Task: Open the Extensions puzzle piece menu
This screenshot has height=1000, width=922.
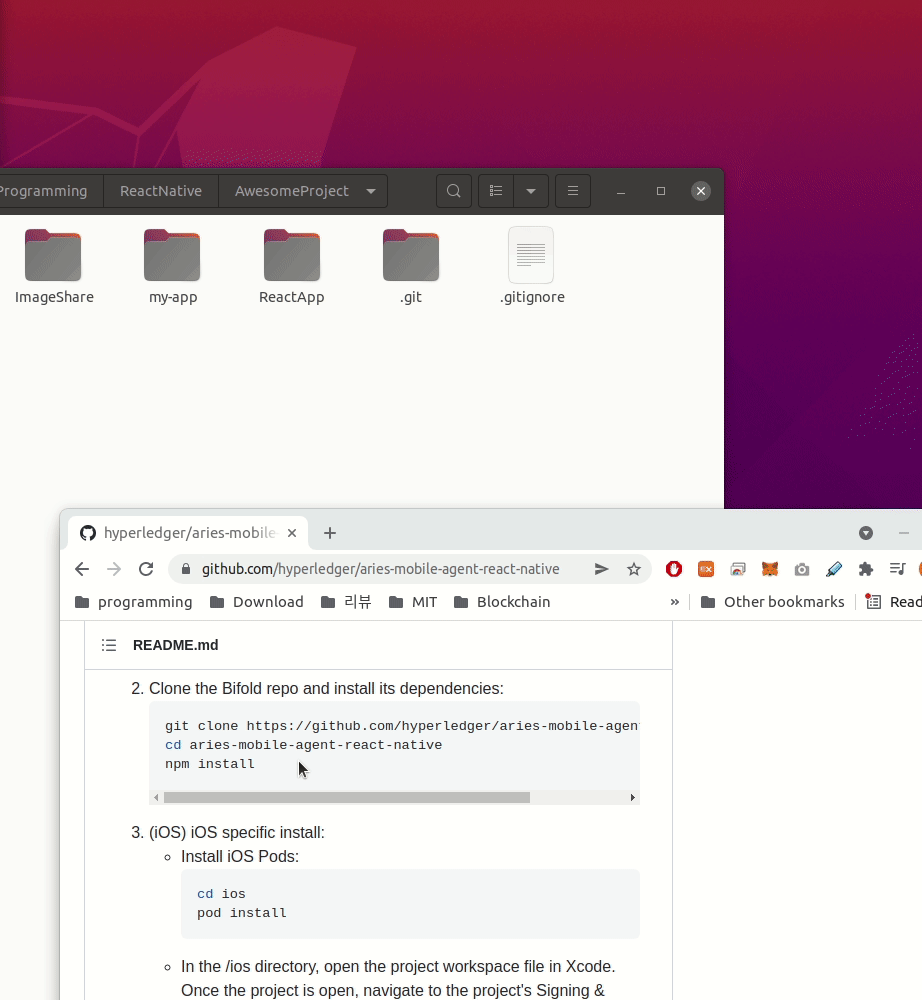Action: point(865,569)
